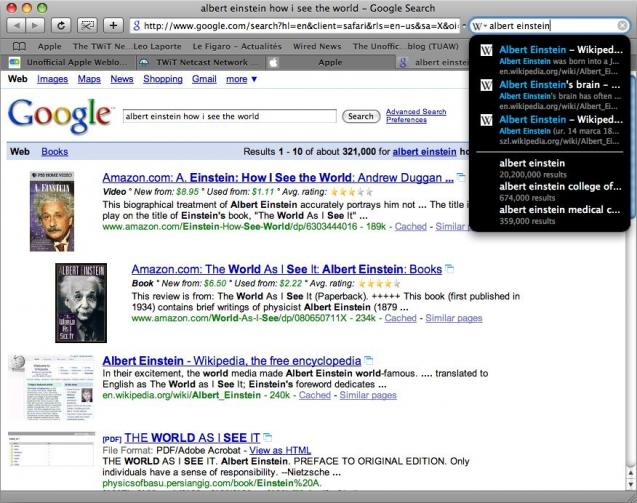The height and width of the screenshot is (503, 637).
Task: Open Wikipedia search engine dropdown in search field
Action: click(480, 26)
